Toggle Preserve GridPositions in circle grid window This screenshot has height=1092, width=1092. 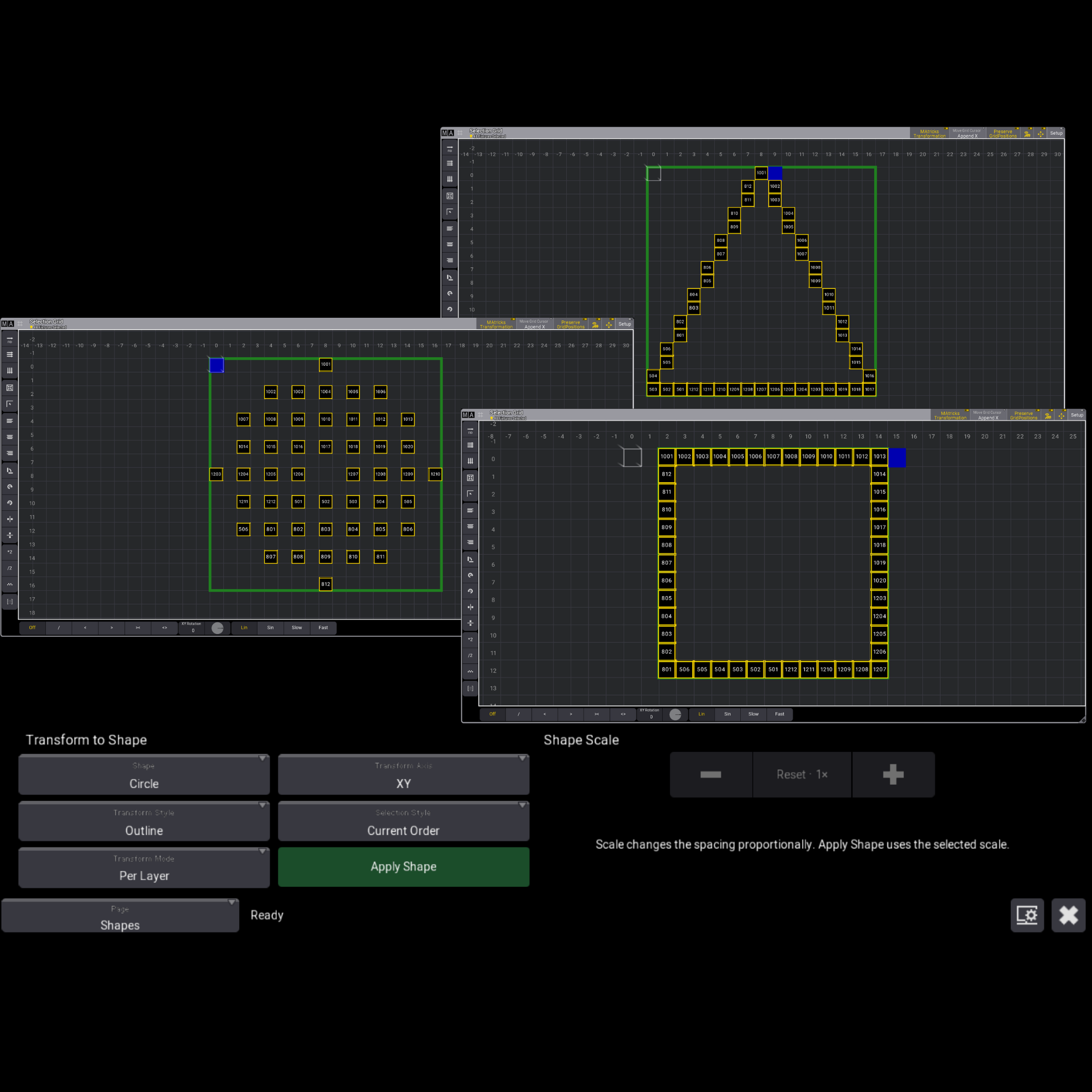point(571,324)
